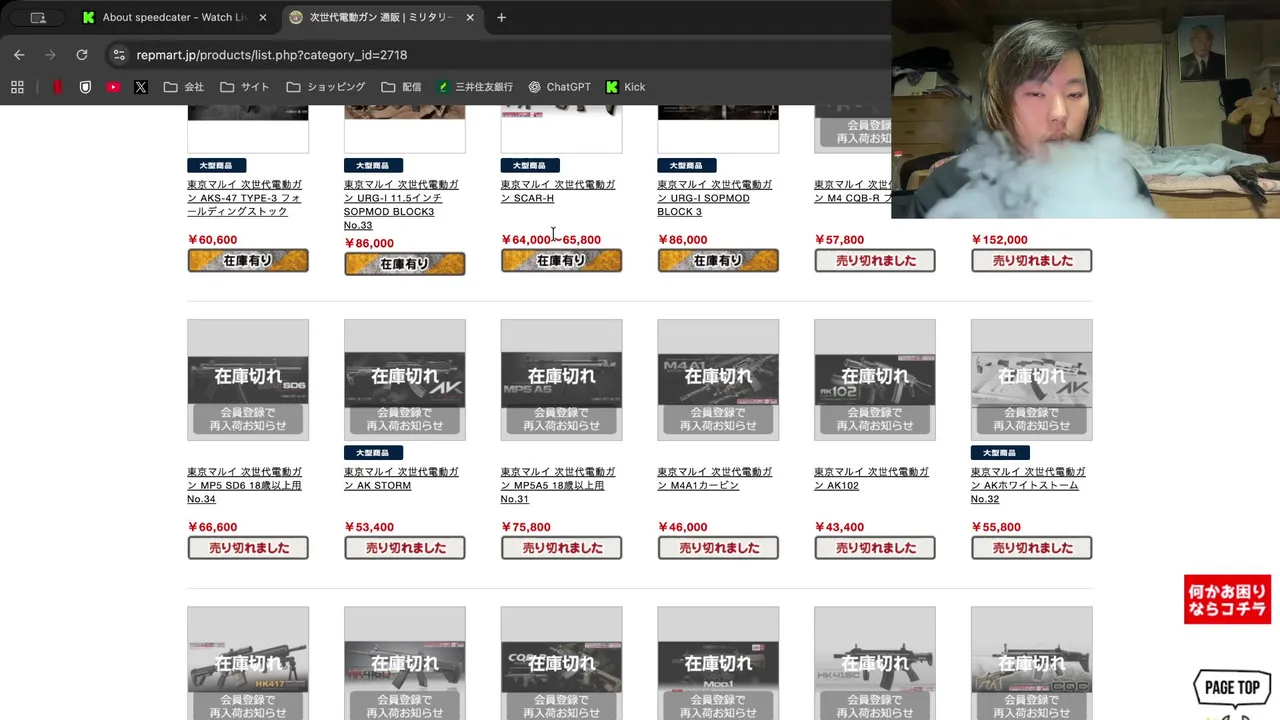
Task: Open the 配信 bookmark folder
Action: tap(402, 87)
